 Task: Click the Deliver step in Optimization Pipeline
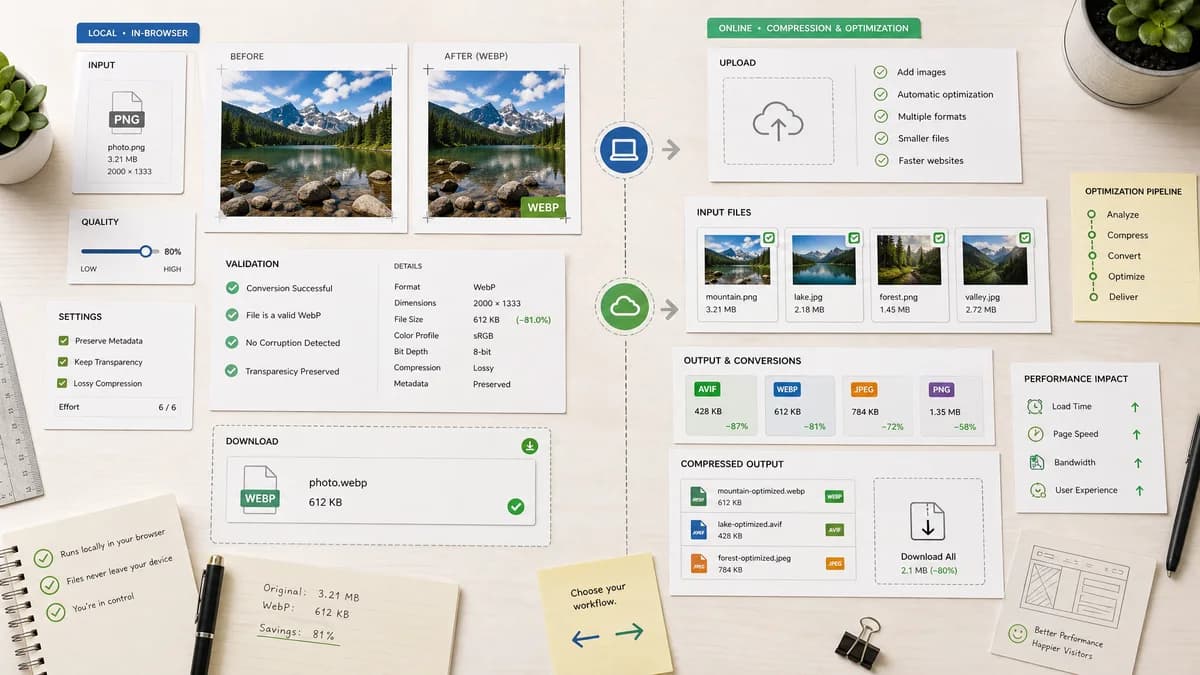coord(1123,297)
